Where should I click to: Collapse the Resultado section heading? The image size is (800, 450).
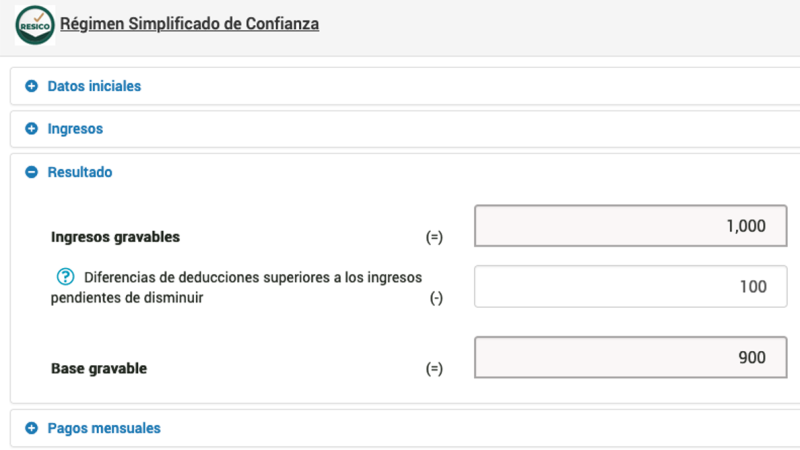[x=80, y=172]
